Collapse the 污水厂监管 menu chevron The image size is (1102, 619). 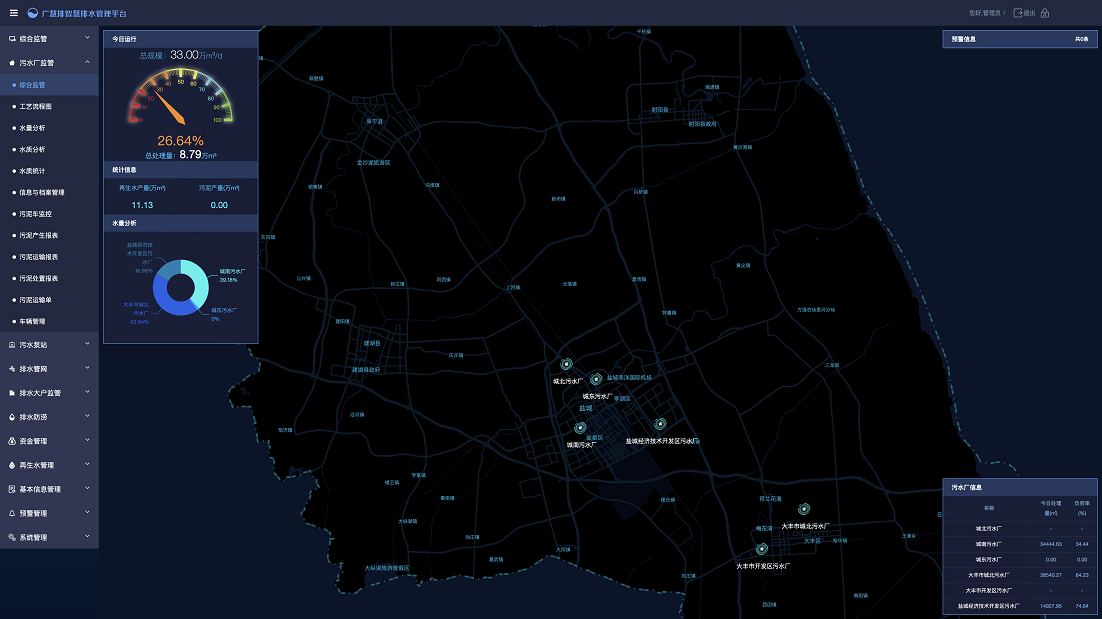[87, 62]
